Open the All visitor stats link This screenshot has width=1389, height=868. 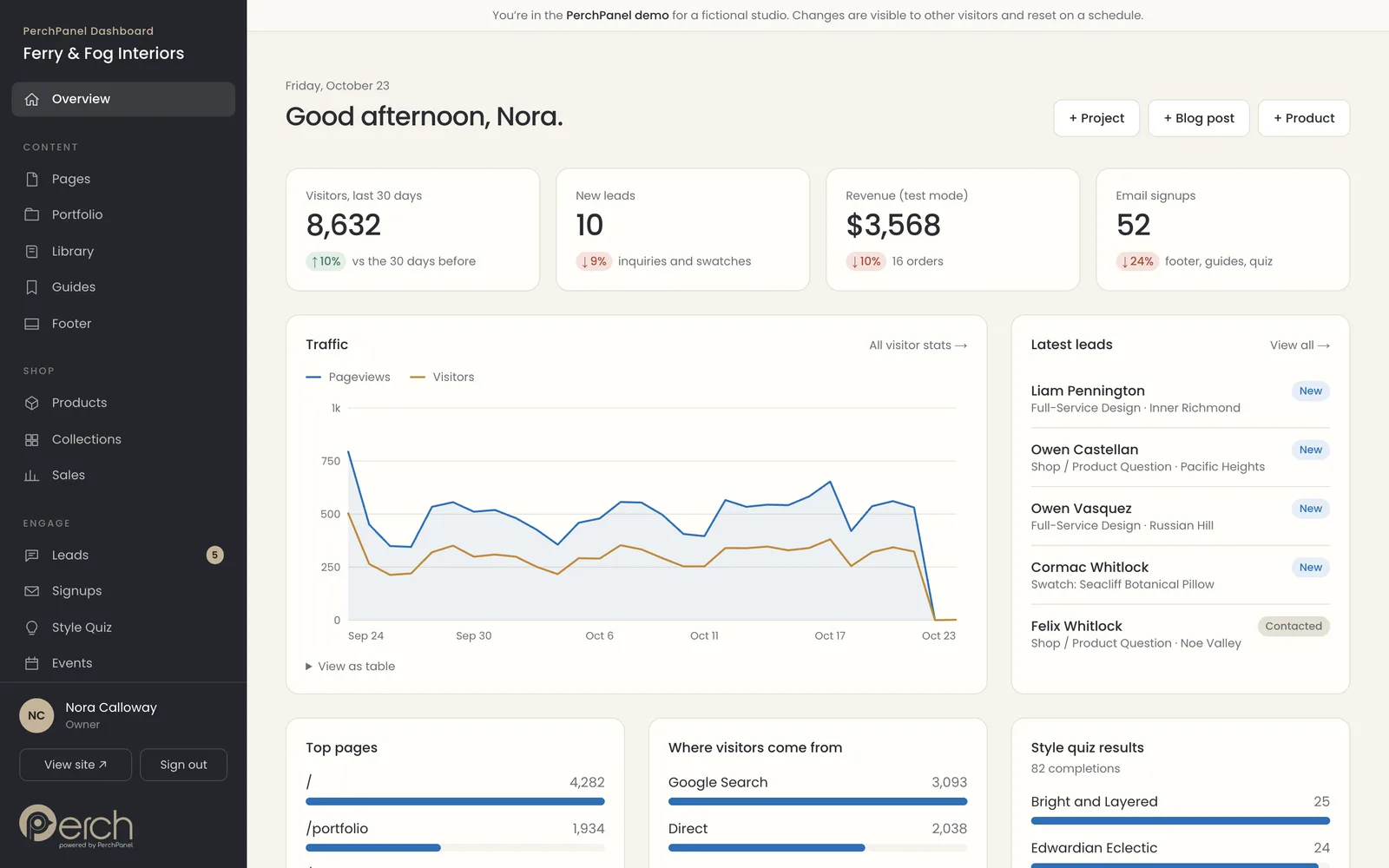click(918, 345)
